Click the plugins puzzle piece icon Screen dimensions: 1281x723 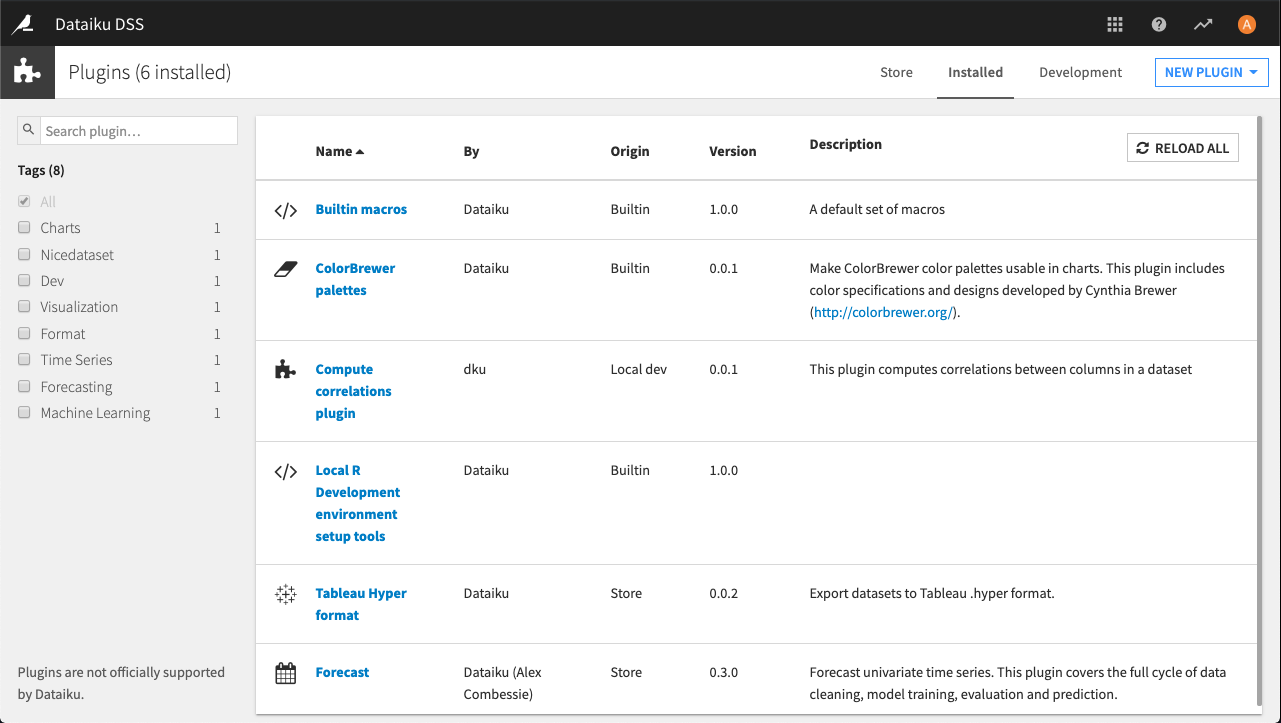tap(27, 72)
